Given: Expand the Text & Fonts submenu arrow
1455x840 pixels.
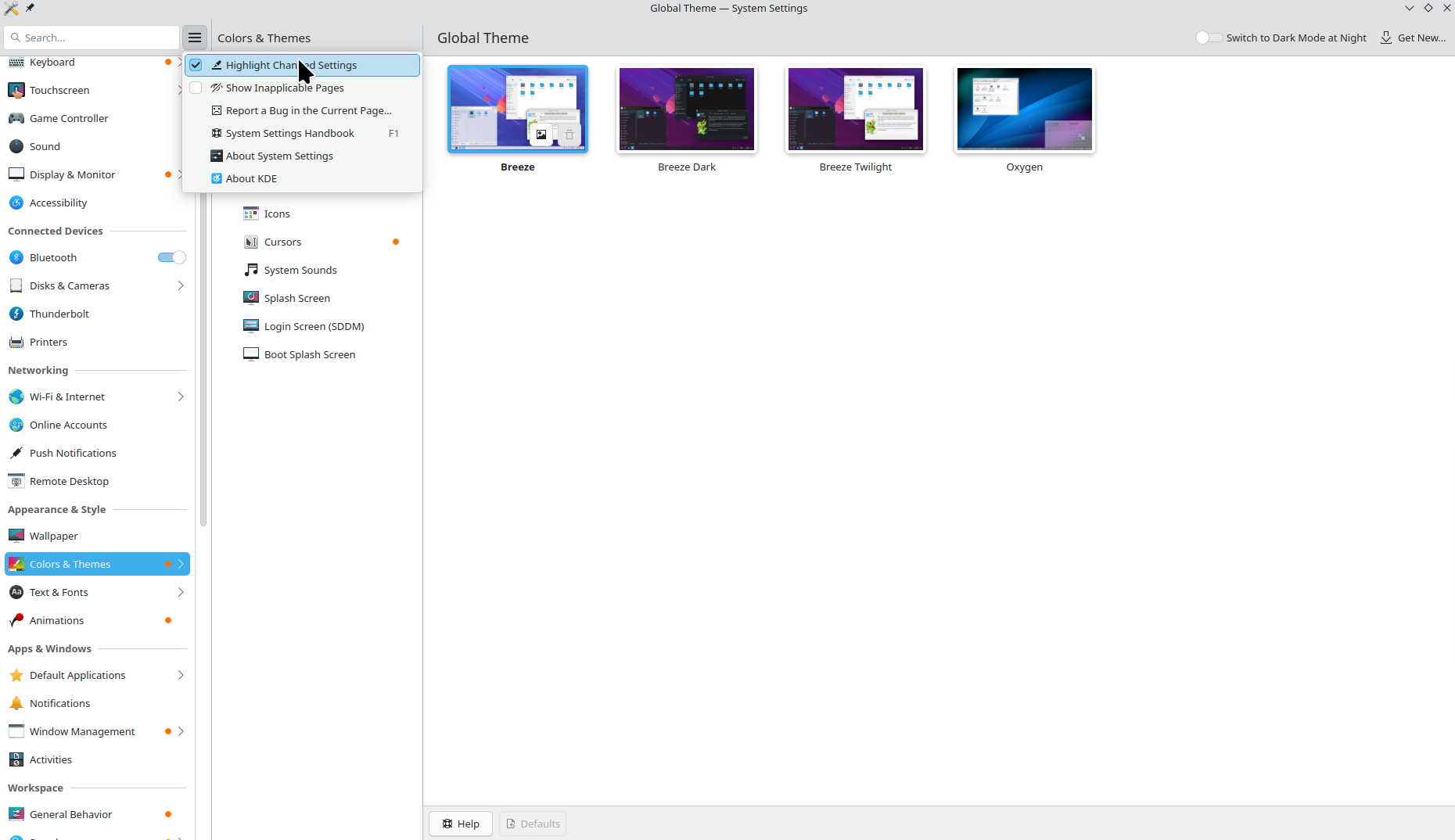Looking at the screenshot, I should tap(181, 592).
